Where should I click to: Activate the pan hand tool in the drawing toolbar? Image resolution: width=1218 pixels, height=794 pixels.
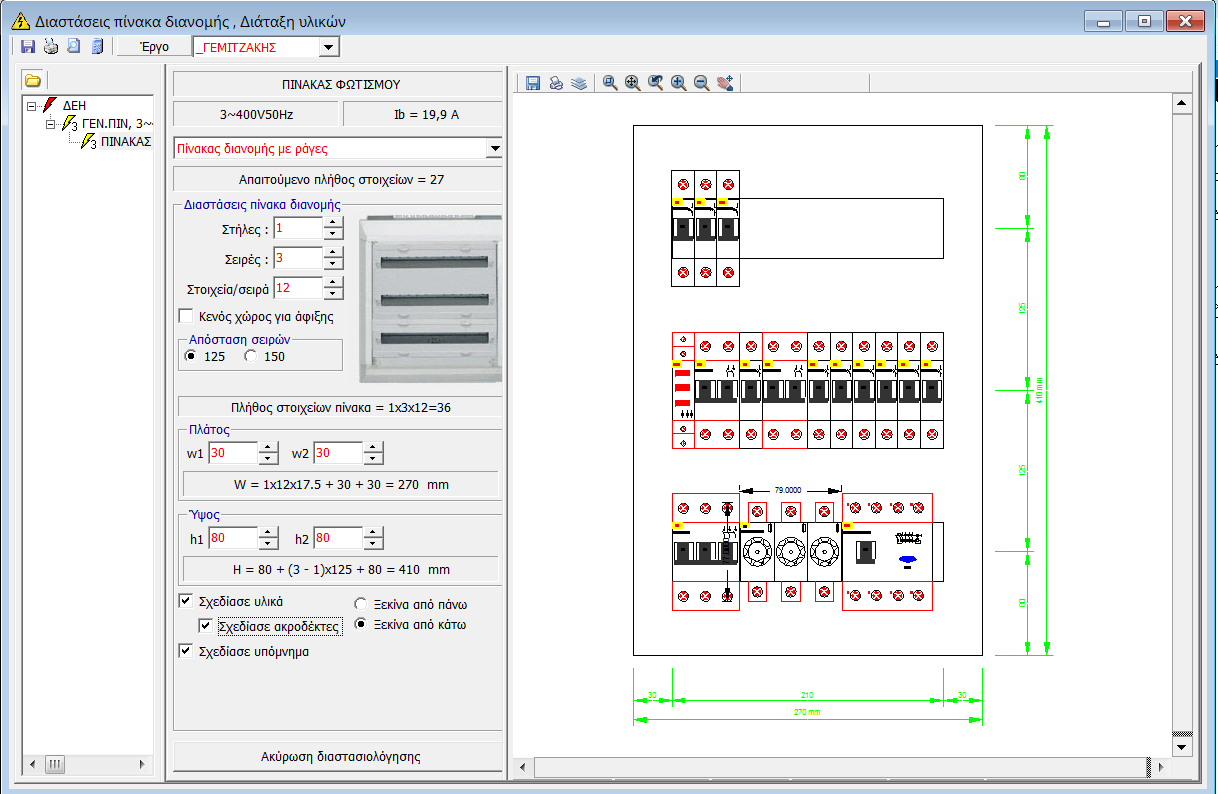[726, 83]
